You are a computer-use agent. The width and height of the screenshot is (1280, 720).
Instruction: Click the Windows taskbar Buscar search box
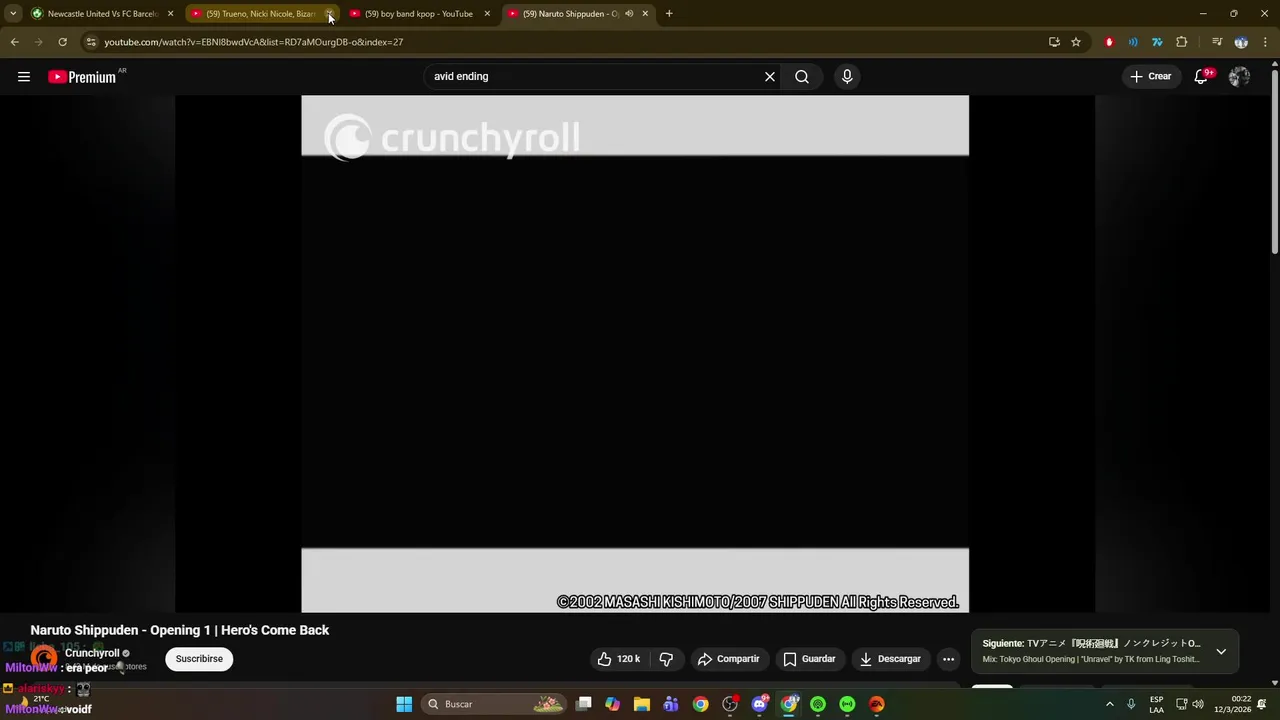[x=495, y=704]
